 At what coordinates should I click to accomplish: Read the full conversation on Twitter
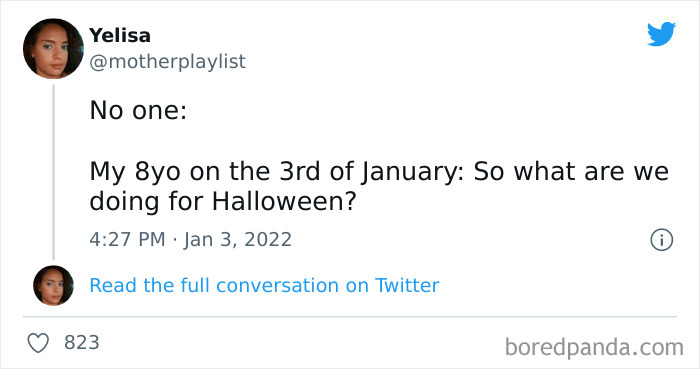point(264,286)
